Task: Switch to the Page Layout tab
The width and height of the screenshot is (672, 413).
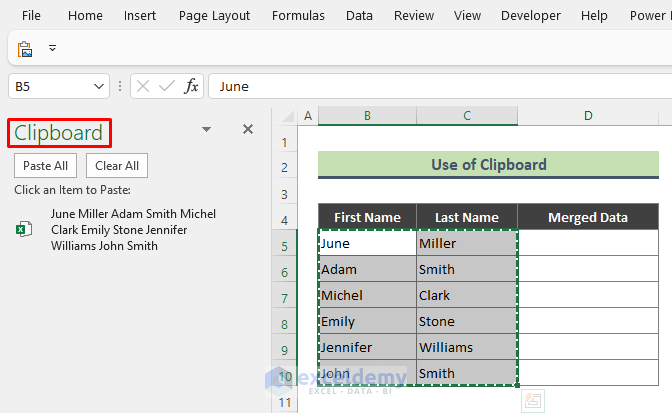Action: pos(214,16)
